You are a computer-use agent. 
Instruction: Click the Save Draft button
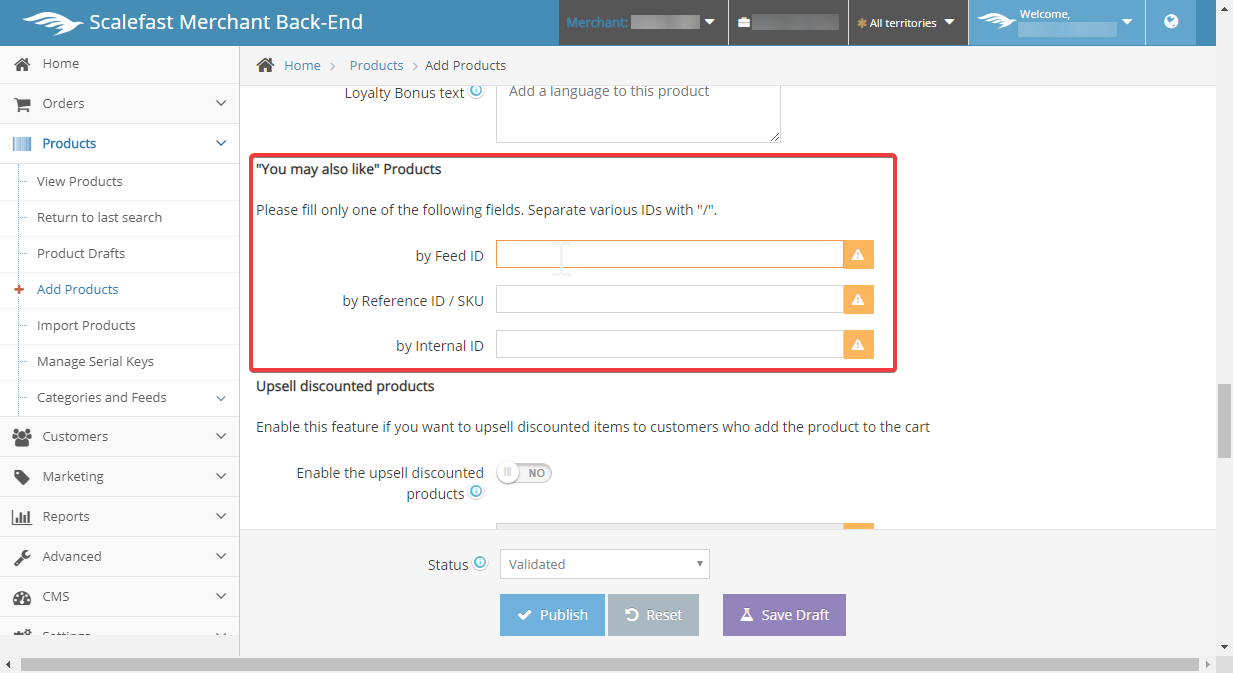click(x=784, y=615)
